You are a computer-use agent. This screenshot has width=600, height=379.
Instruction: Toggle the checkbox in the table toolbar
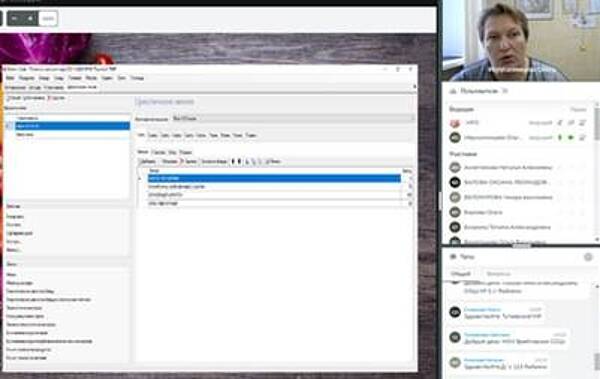(x=267, y=162)
